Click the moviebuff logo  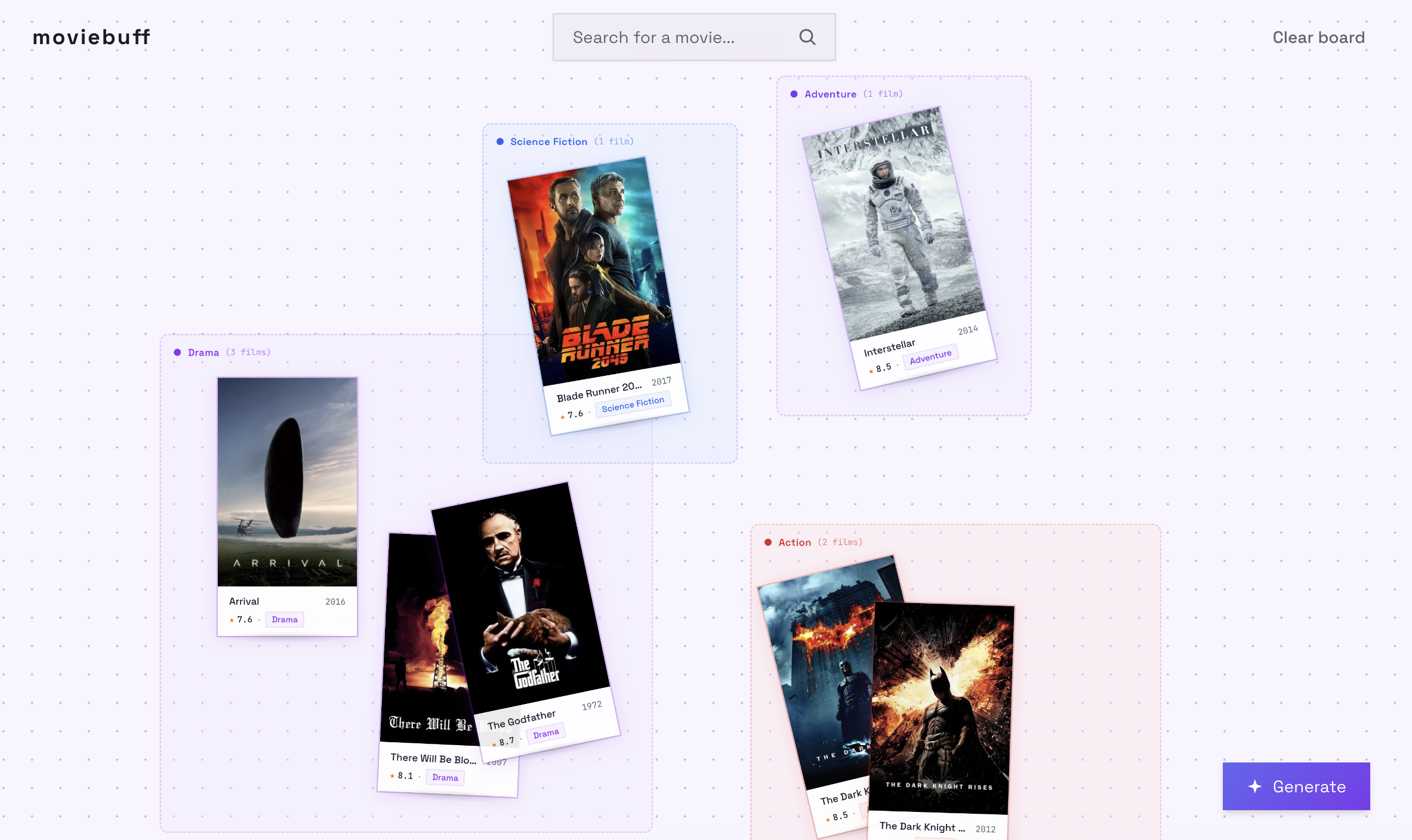tap(91, 37)
